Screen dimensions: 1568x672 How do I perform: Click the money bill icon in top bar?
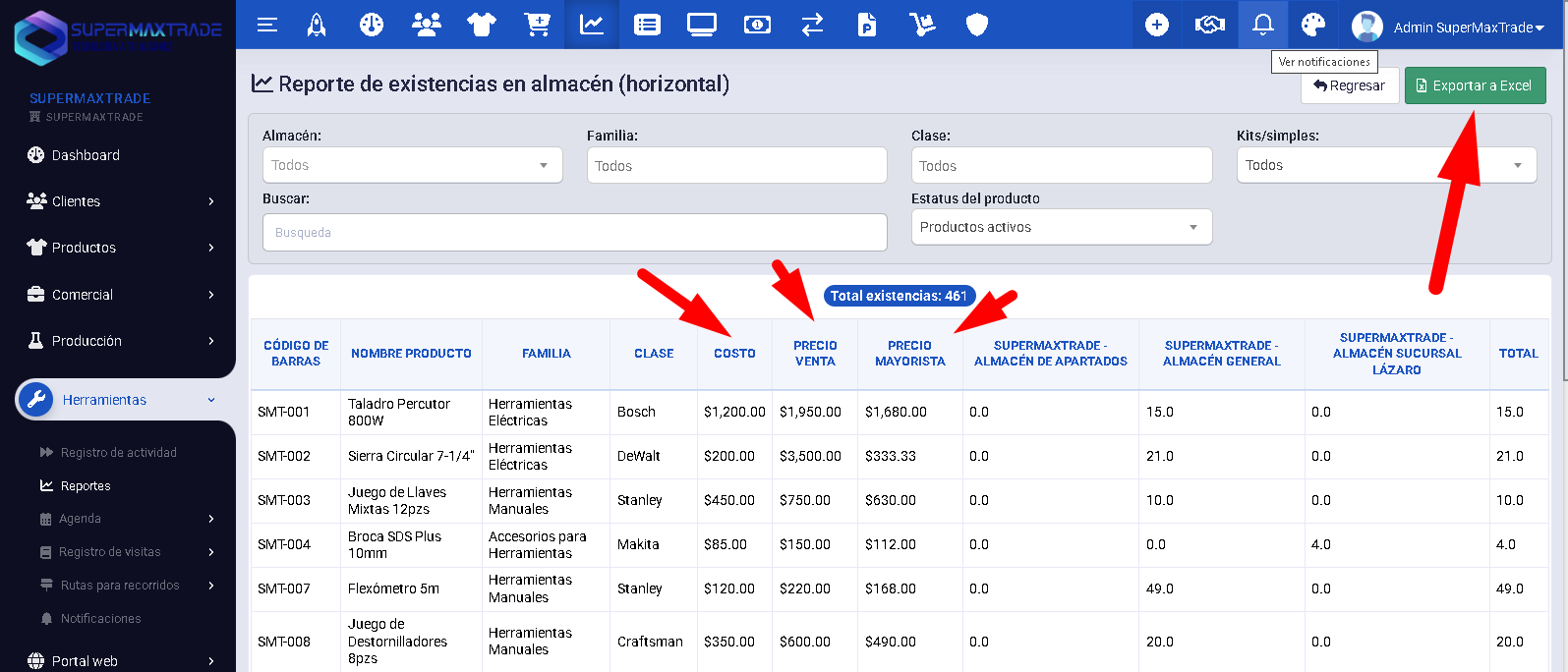[757, 25]
